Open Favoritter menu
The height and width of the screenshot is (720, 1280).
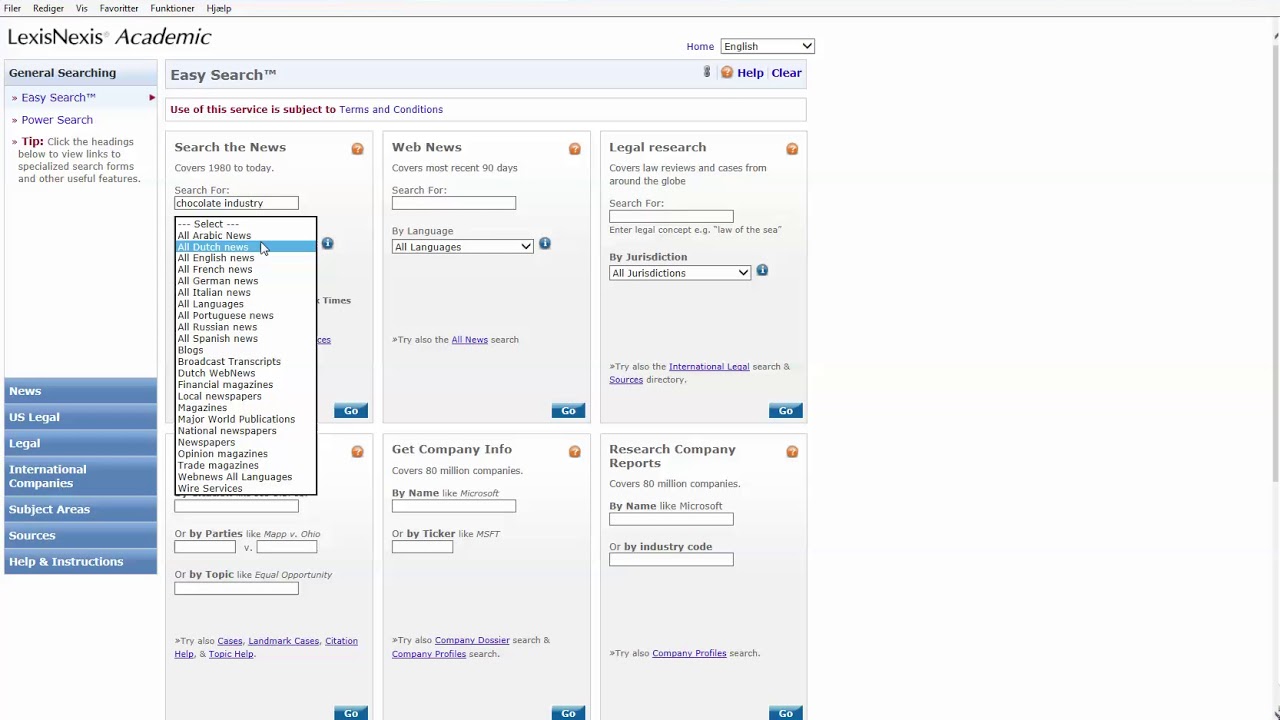119,8
